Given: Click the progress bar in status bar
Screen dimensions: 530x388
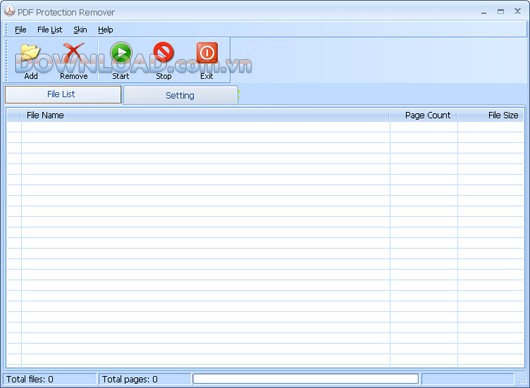Looking at the screenshot, I should (x=306, y=379).
